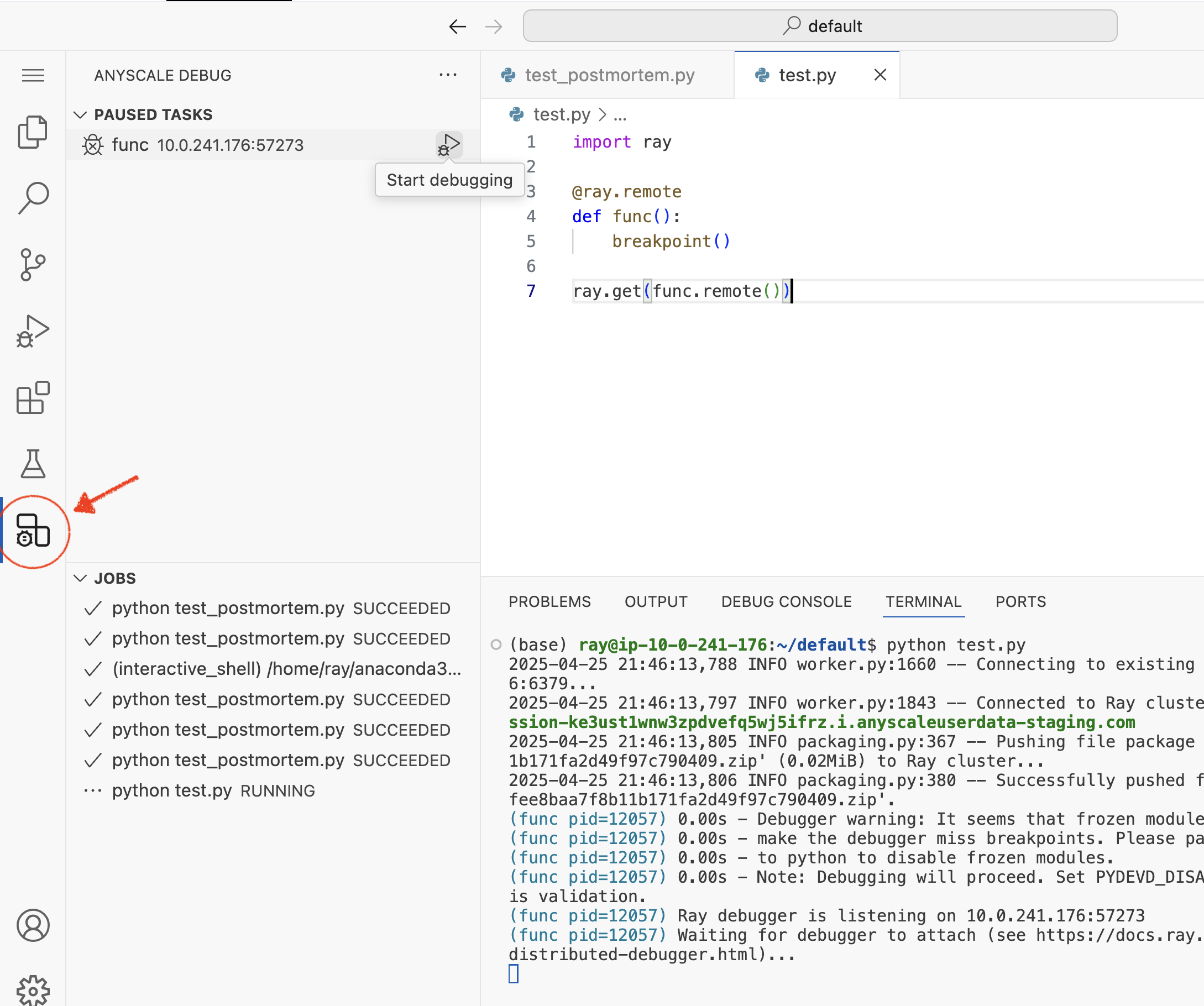Screen dimensions: 1204x1006
Task: Click the @ray.remote decorator on line 3
Action: pyautogui.click(x=627, y=191)
